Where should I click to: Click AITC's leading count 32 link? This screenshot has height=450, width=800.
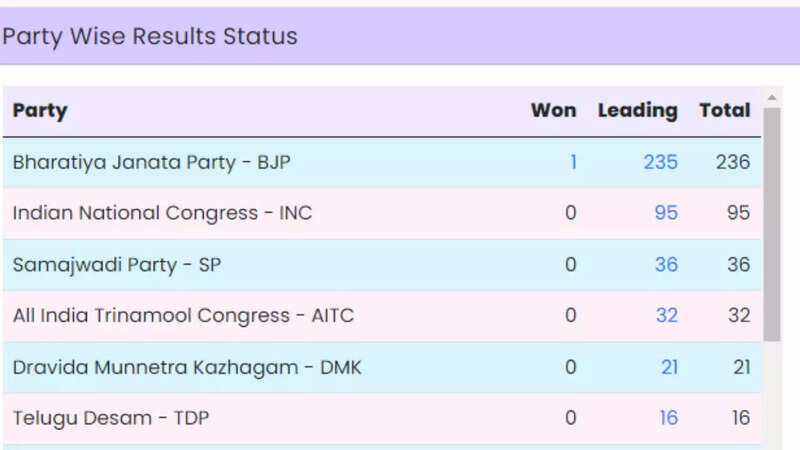tap(666, 316)
